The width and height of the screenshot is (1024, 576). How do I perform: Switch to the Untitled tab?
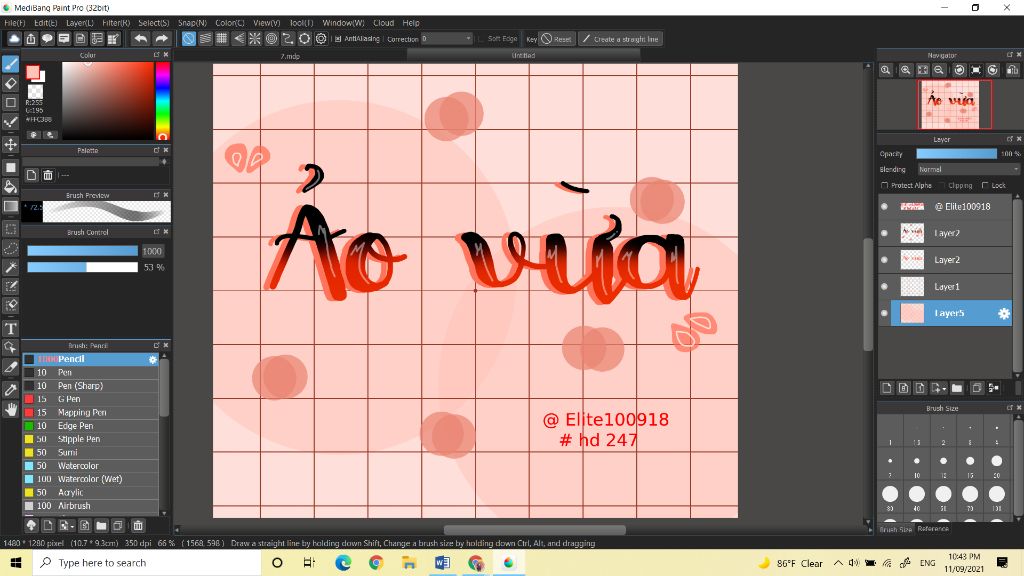(x=523, y=56)
